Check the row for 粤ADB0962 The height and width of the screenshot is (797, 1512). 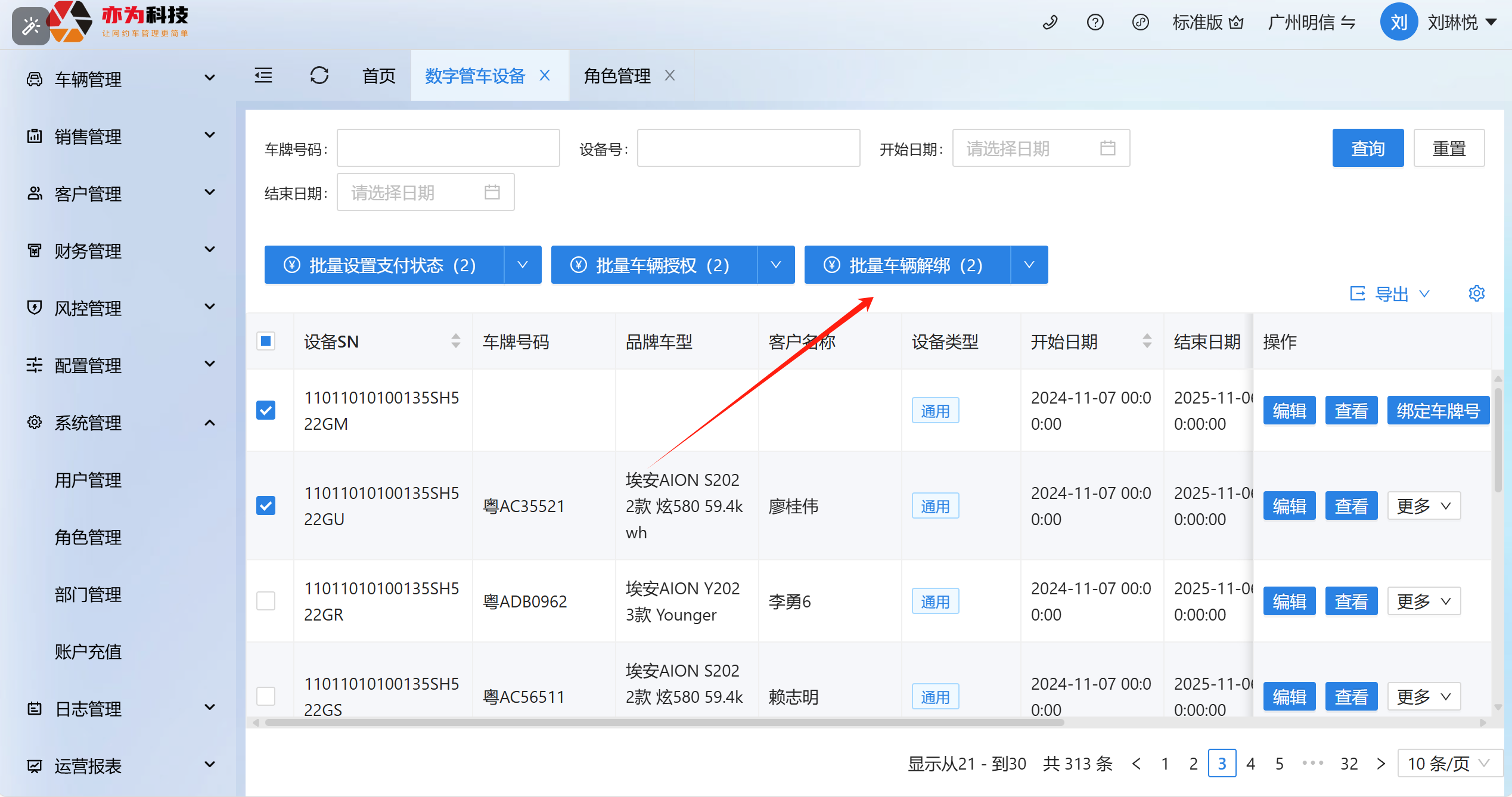pos(266,601)
